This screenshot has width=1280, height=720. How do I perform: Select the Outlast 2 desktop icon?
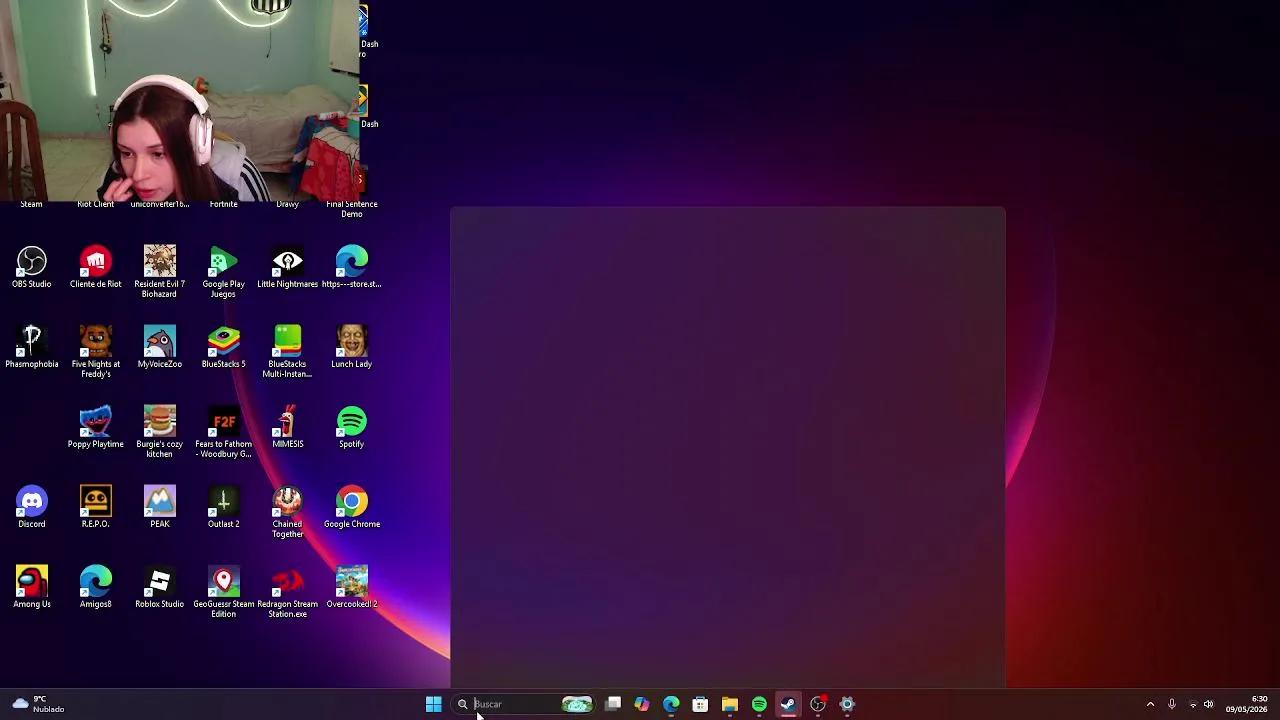(x=223, y=507)
